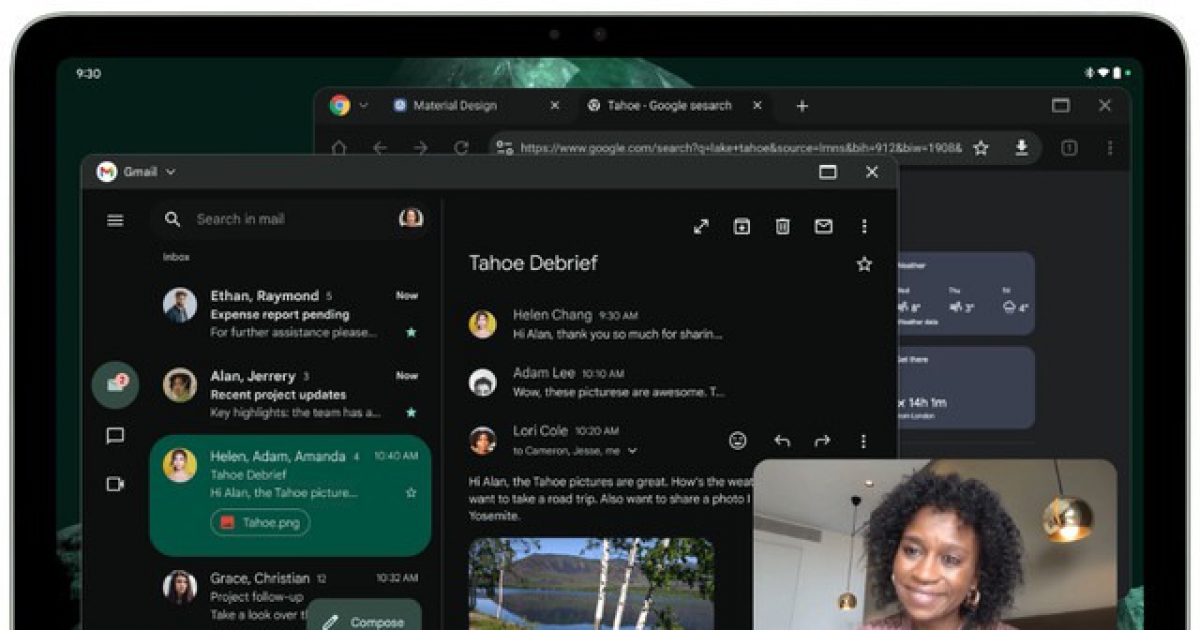Delete the Tahoe Debrief conversation
The height and width of the screenshot is (630, 1200).
tap(782, 227)
